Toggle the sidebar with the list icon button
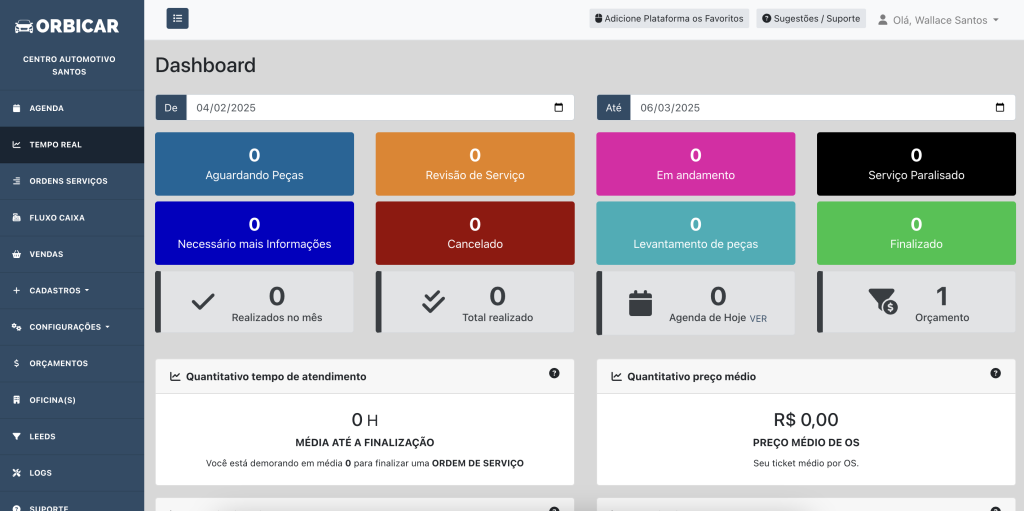 (x=177, y=18)
